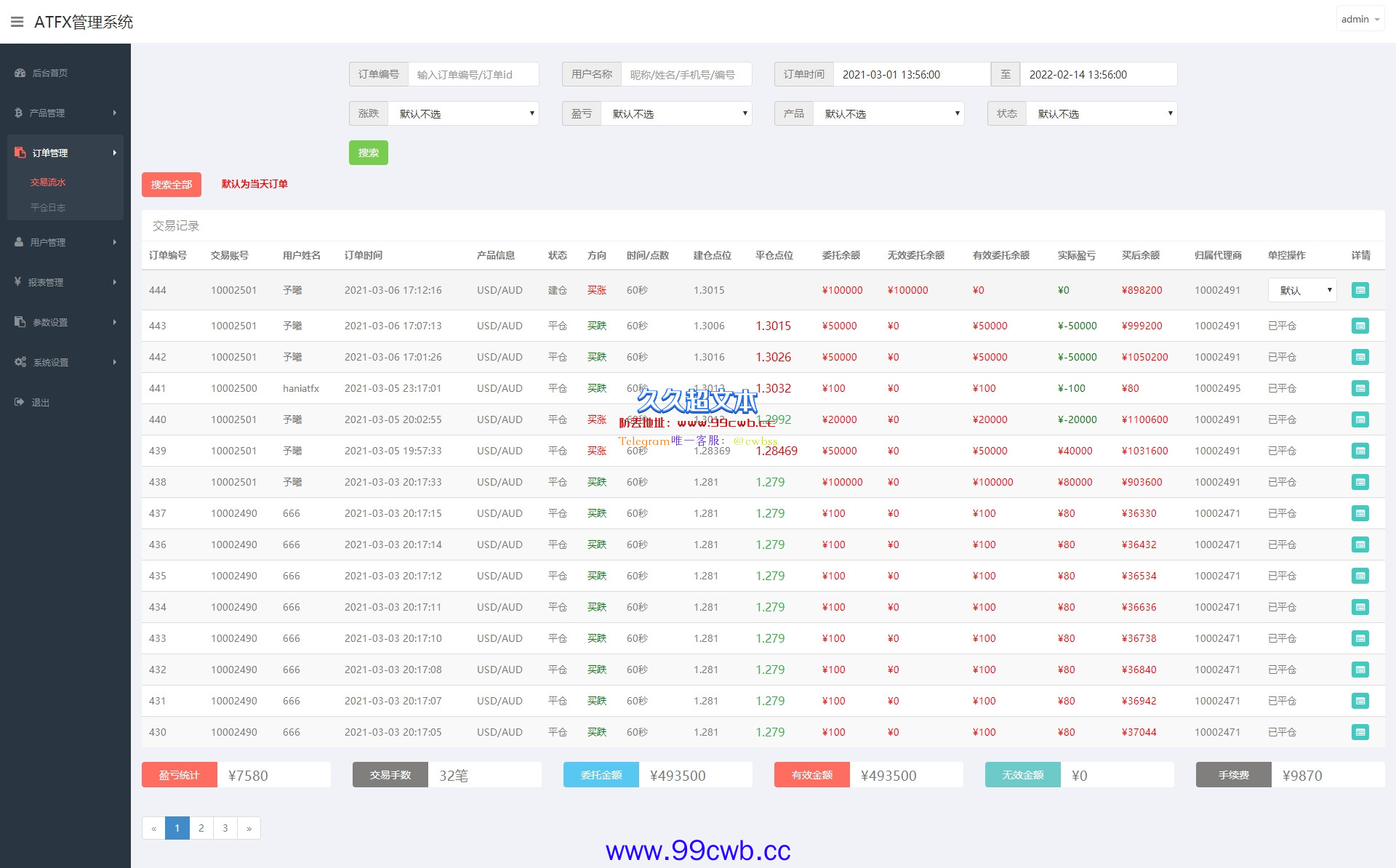Screen dimensions: 1396x868
Task: Click the 无效金额 label
Action: 1023,775
